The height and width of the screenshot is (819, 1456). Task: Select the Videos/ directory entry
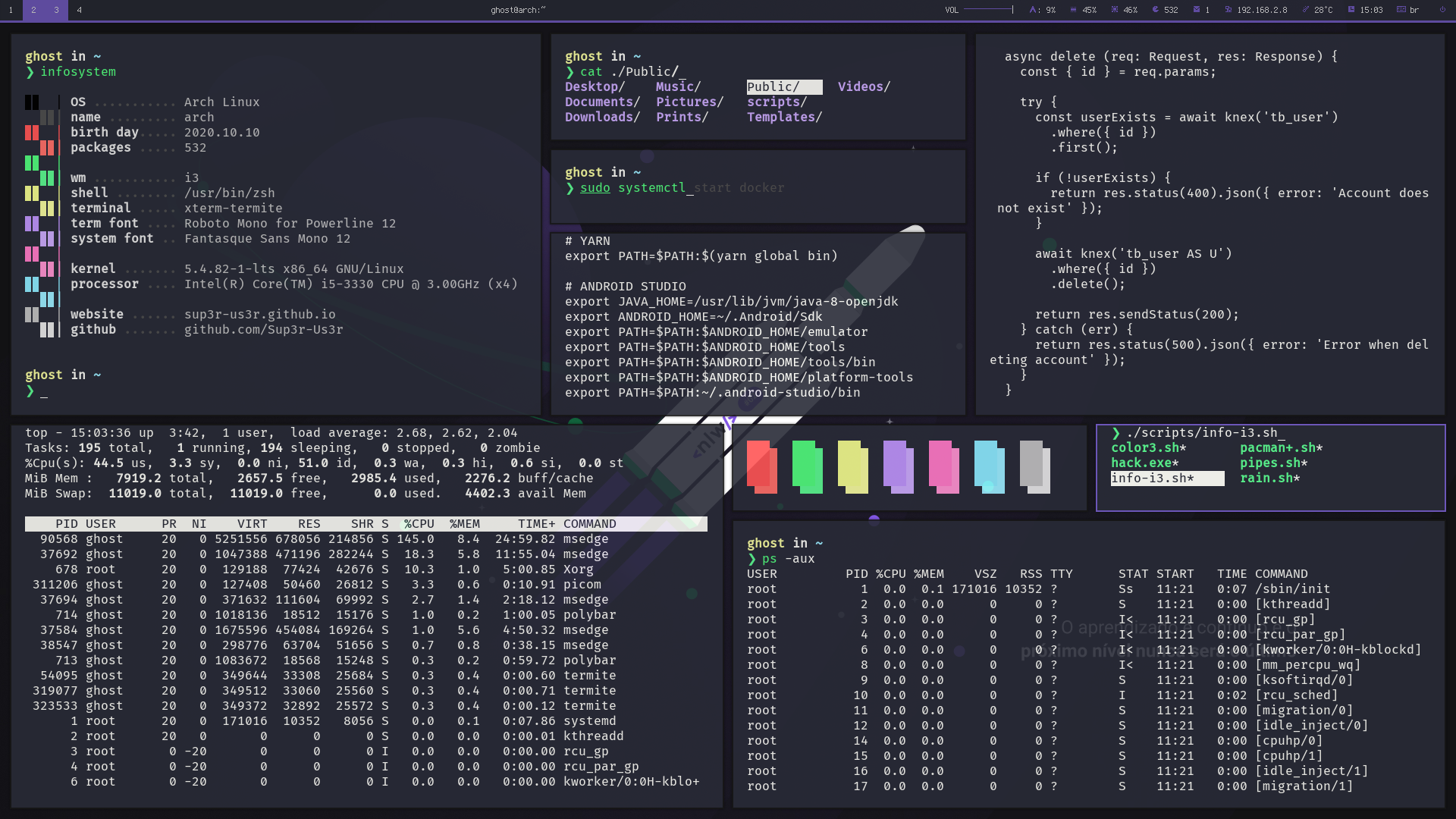pyautogui.click(x=864, y=87)
